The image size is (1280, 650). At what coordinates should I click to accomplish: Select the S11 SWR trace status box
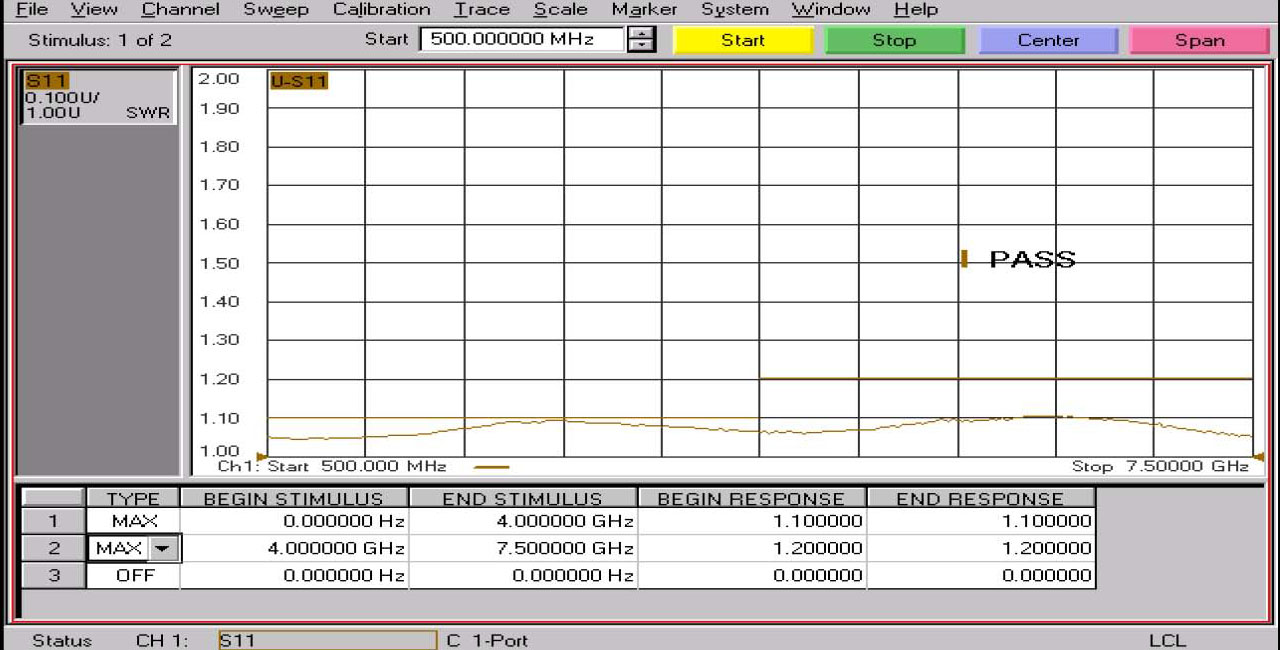[98, 97]
